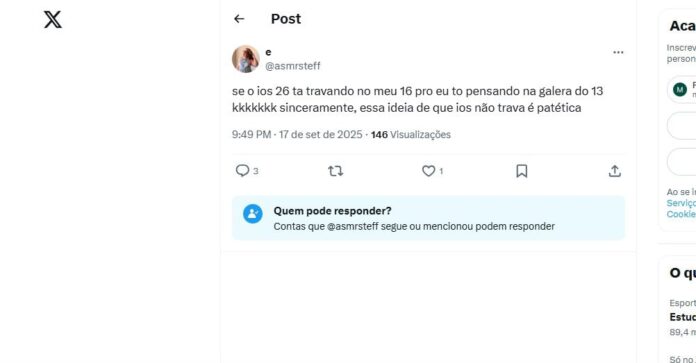Click the display name 'e'
The image size is (696, 363).
coord(268,52)
